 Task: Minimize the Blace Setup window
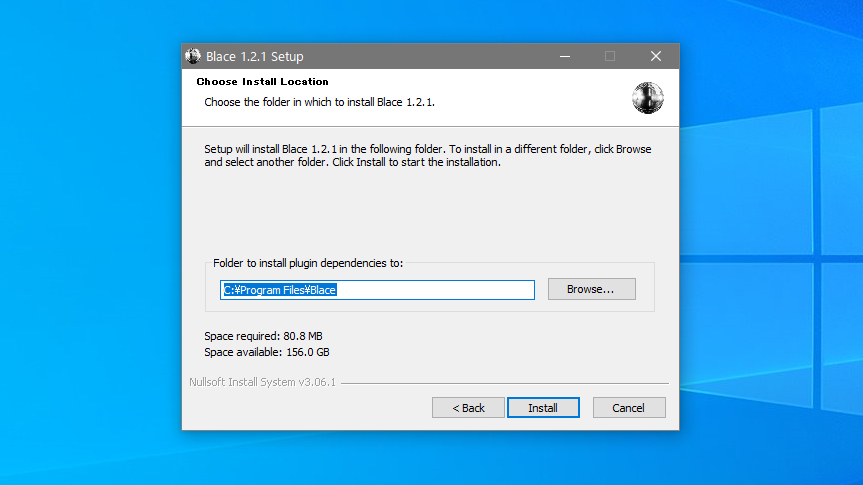pyautogui.click(x=565, y=56)
